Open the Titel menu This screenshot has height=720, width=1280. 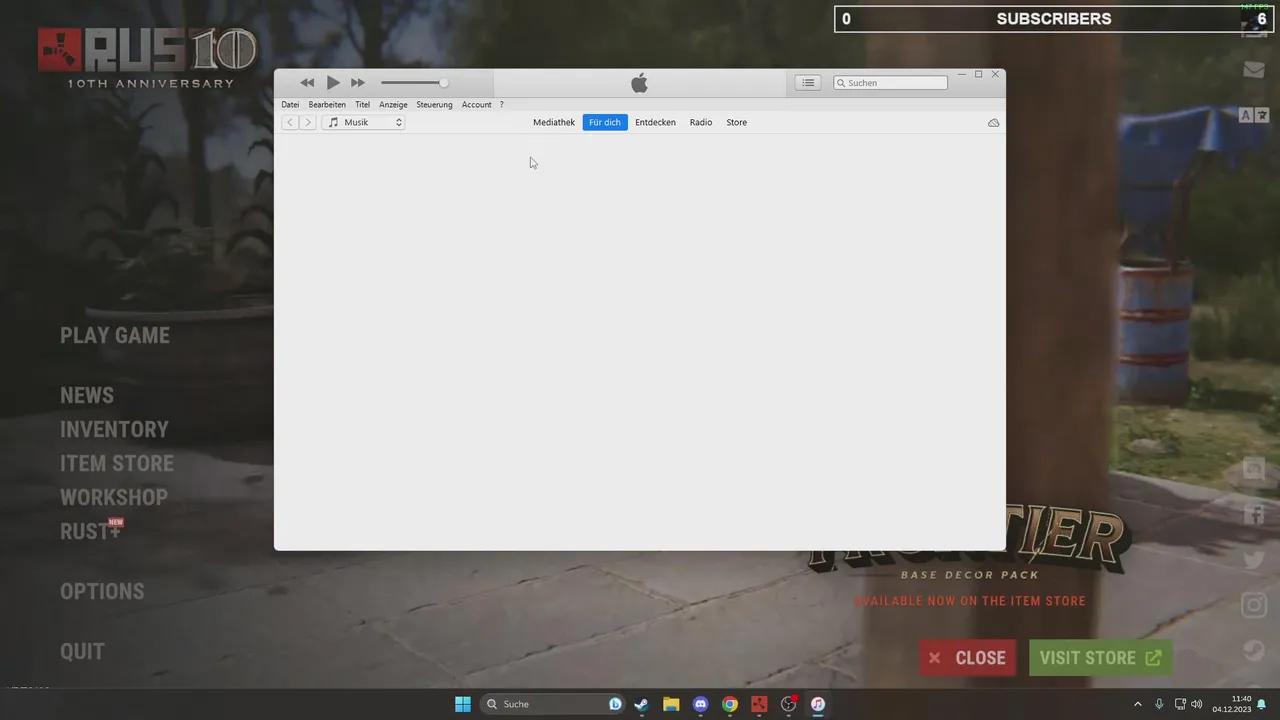click(362, 104)
